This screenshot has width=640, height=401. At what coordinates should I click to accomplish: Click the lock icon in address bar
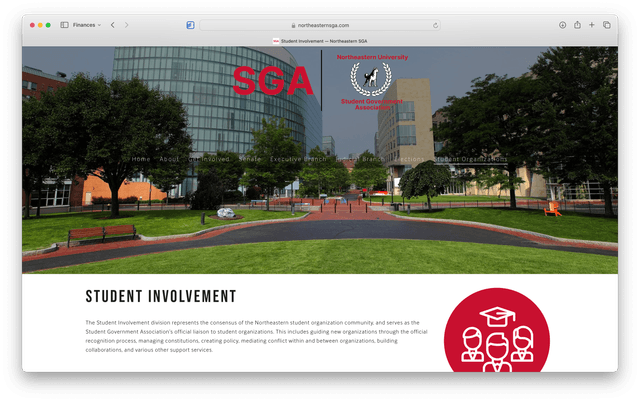click(293, 25)
